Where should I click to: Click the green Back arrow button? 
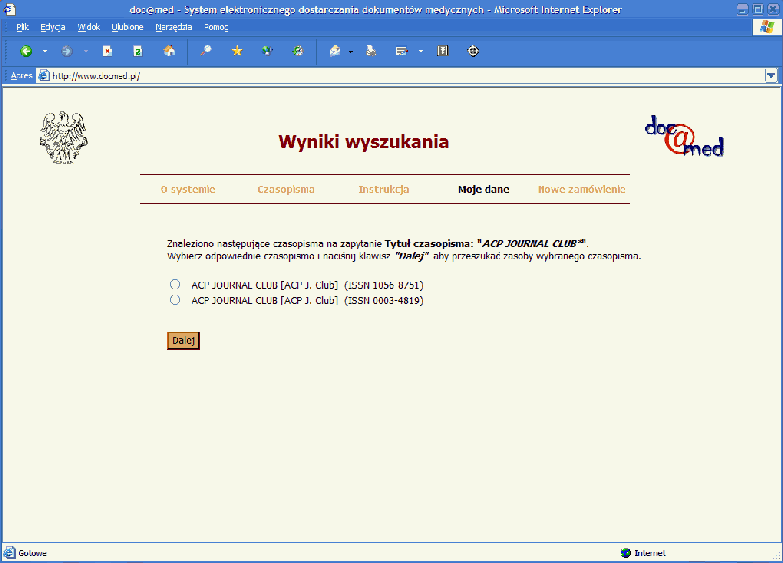(x=26, y=50)
